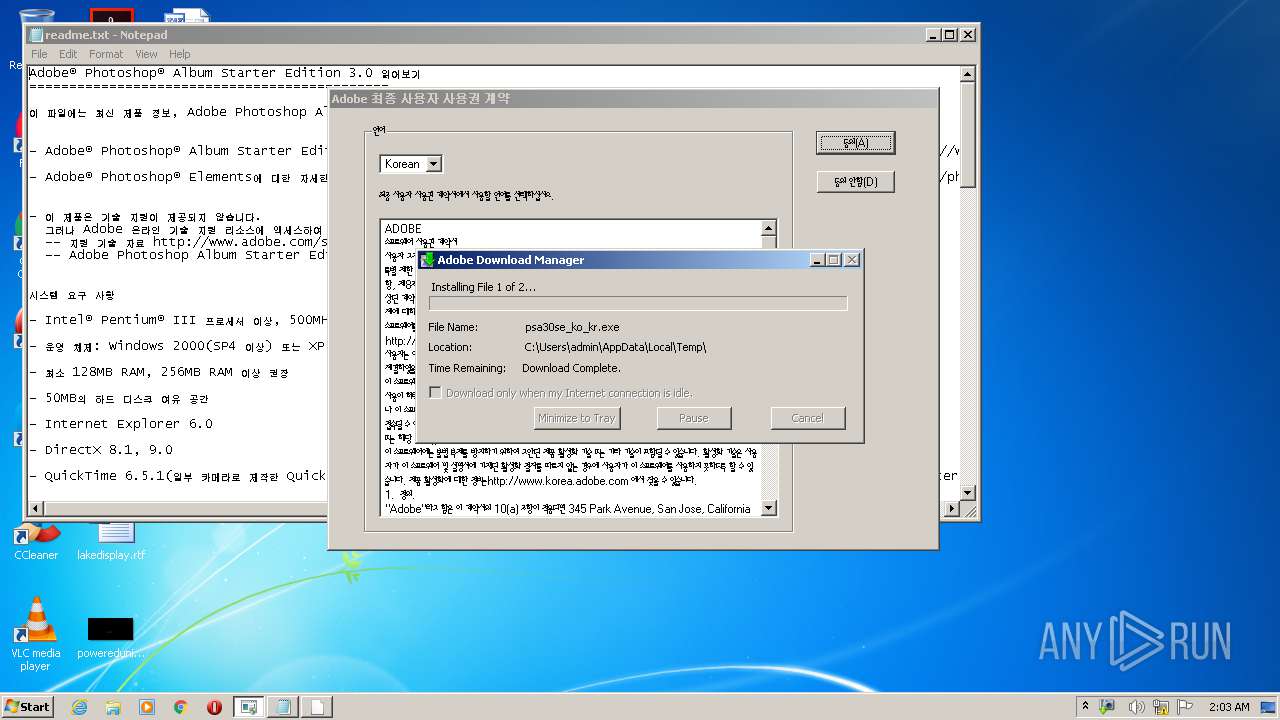Switch to the installer taskbar button
1280x720 pixels.
pos(249,707)
